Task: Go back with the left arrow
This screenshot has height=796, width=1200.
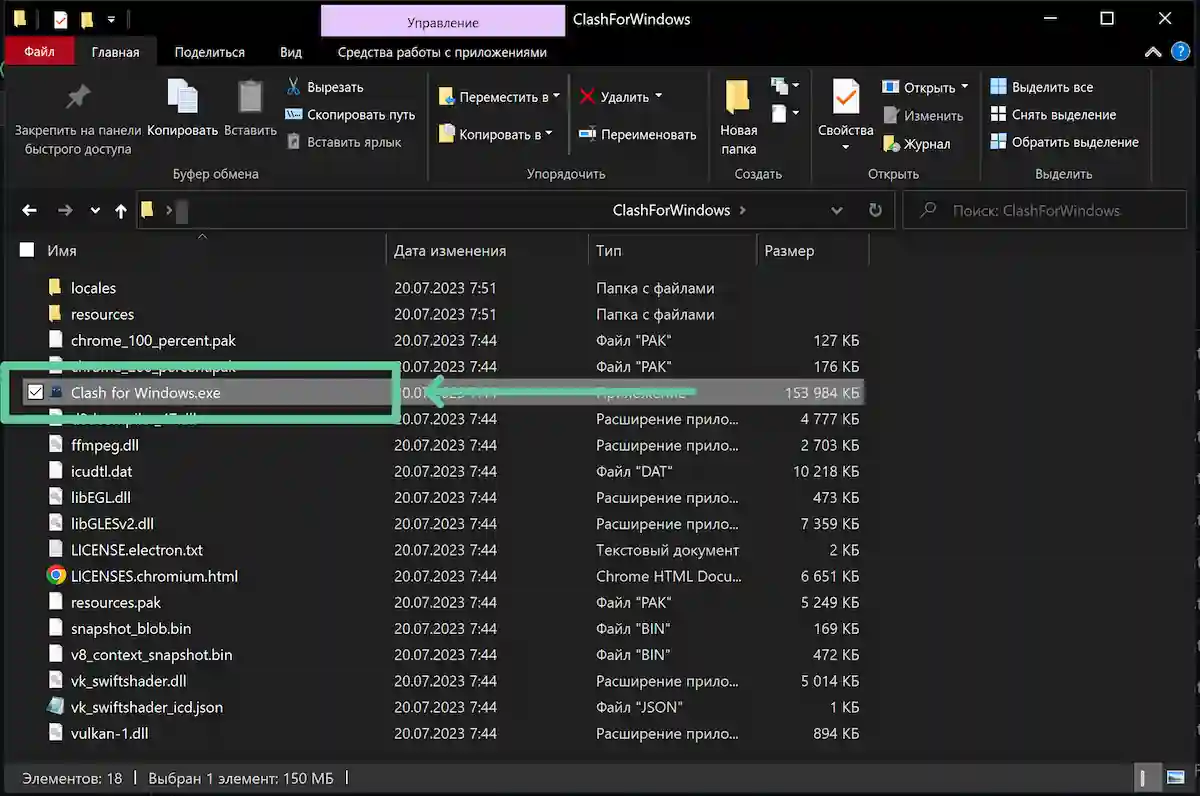Action: 29,211
